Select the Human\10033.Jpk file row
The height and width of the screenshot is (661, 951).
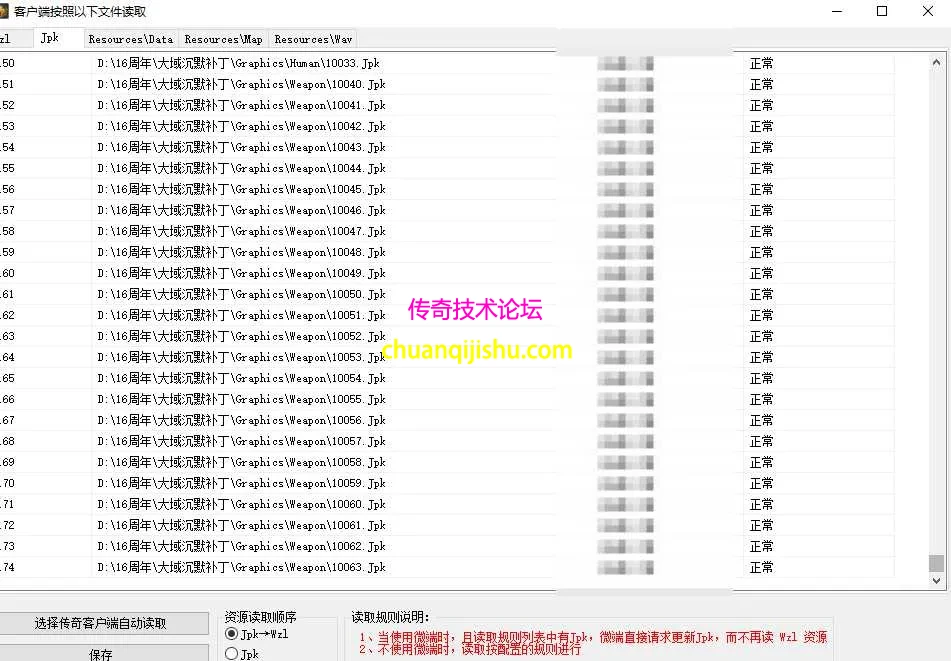(236, 62)
